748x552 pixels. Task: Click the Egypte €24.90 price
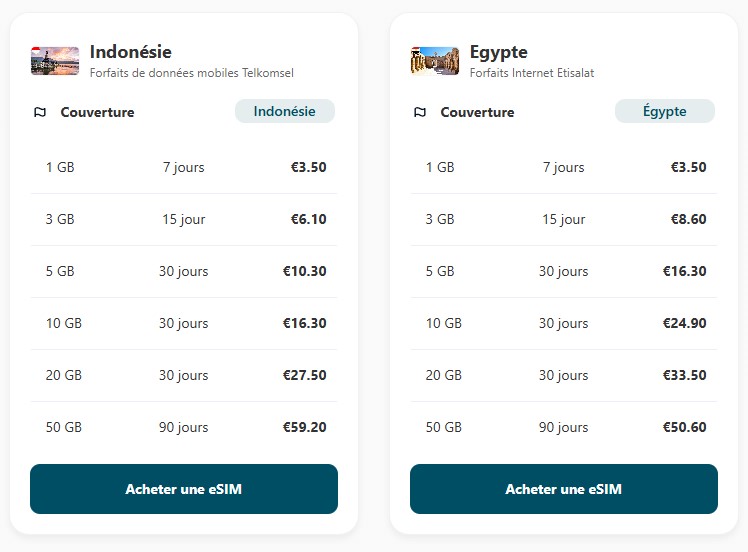684,323
